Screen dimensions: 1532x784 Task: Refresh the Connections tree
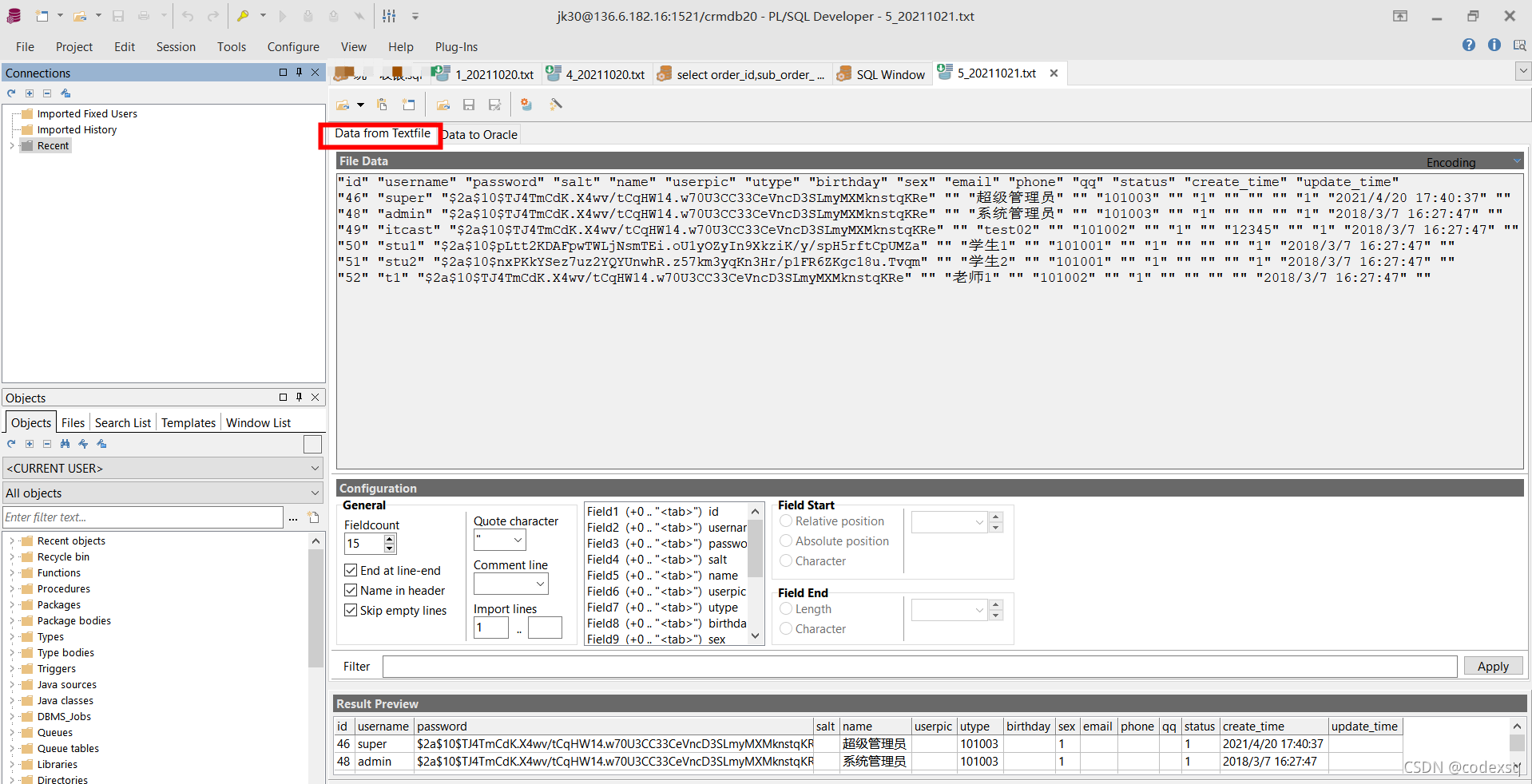click(x=10, y=93)
